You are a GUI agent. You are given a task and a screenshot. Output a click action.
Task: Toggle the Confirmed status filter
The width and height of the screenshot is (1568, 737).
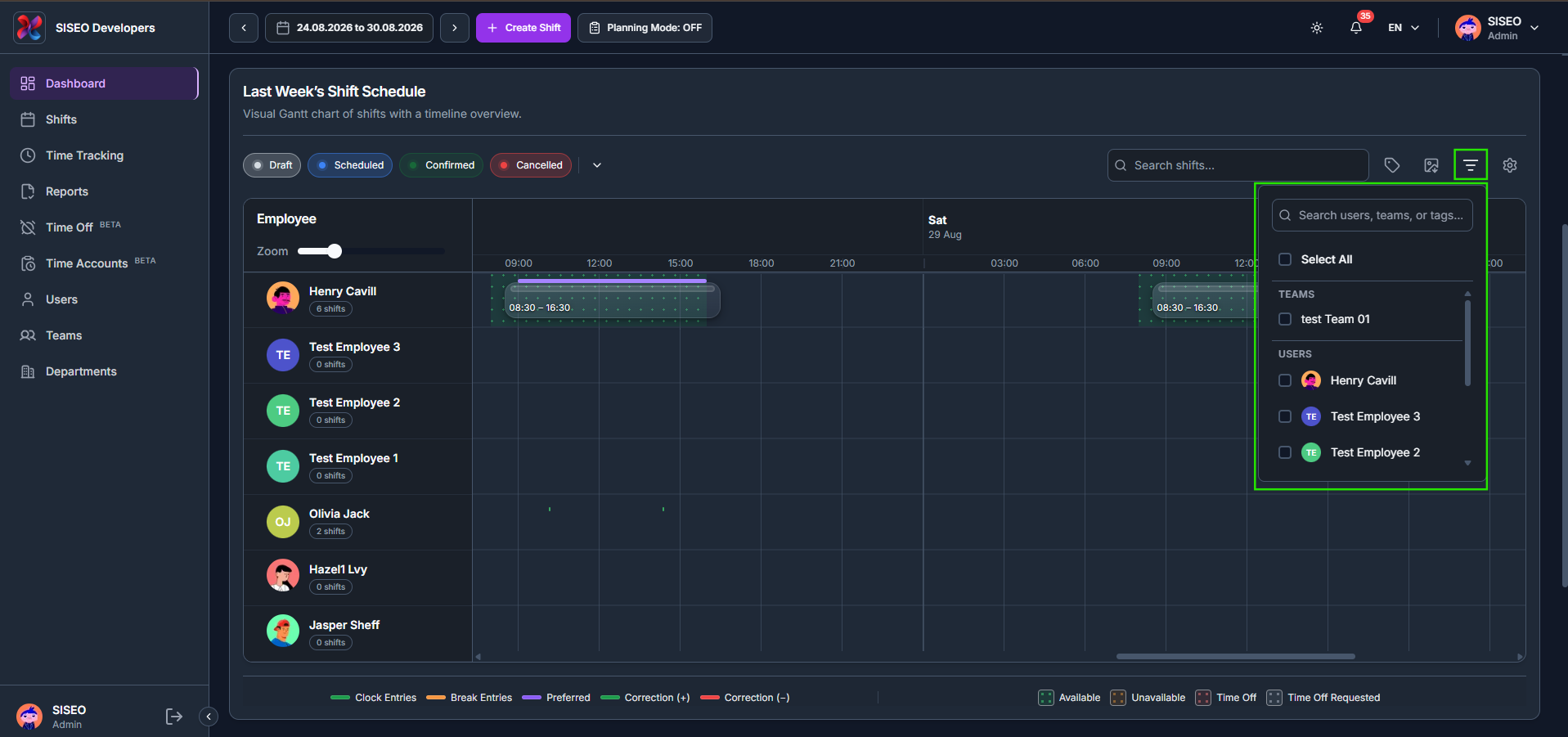[441, 165]
